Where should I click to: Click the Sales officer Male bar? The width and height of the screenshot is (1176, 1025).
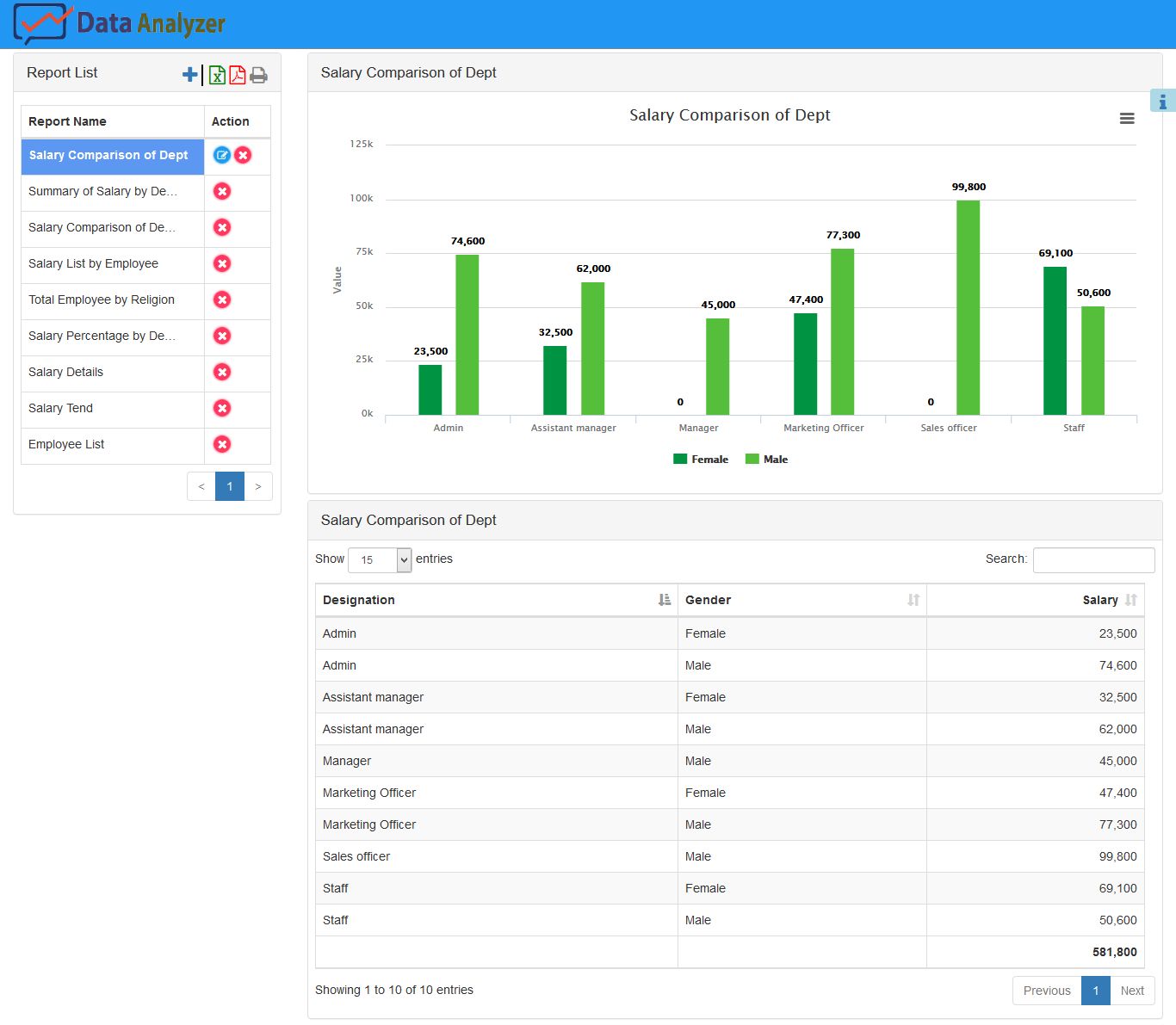point(968,307)
